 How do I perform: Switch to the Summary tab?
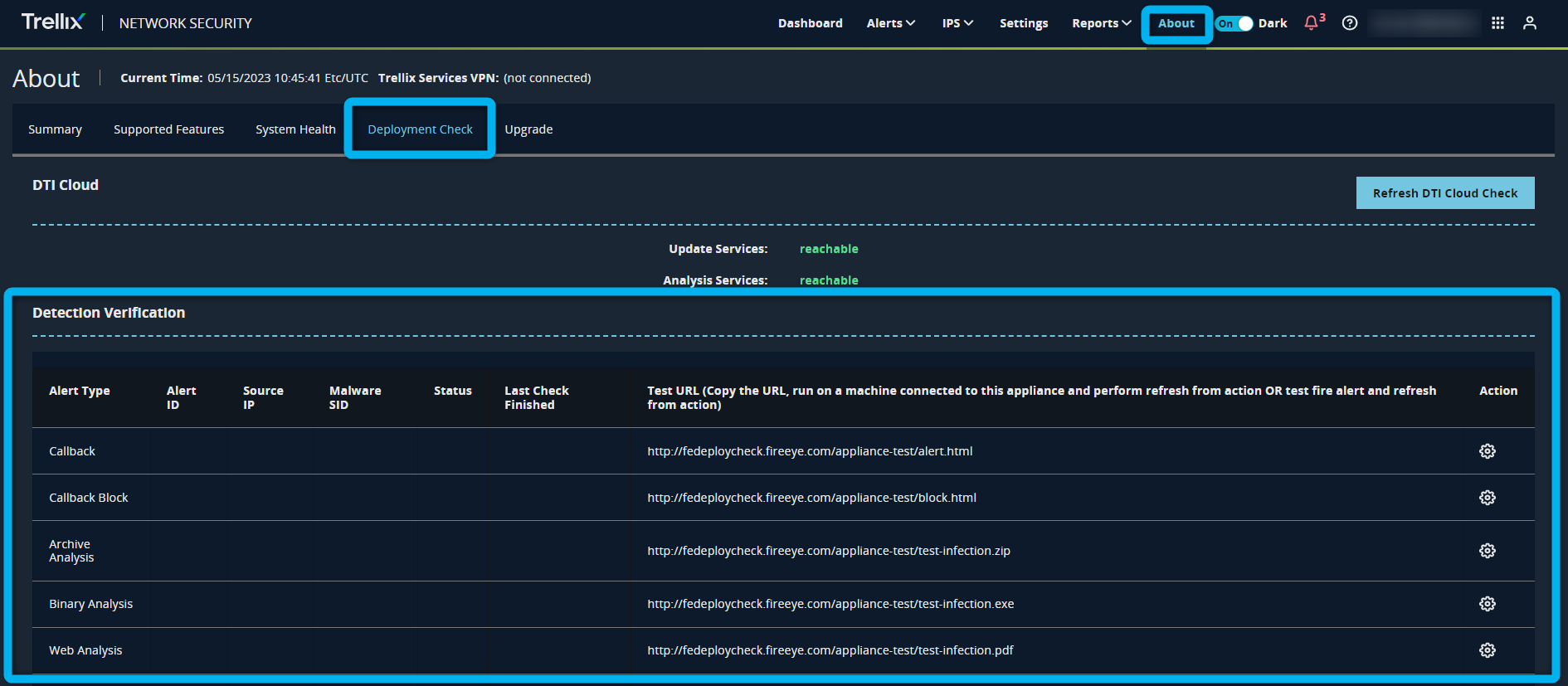(55, 129)
